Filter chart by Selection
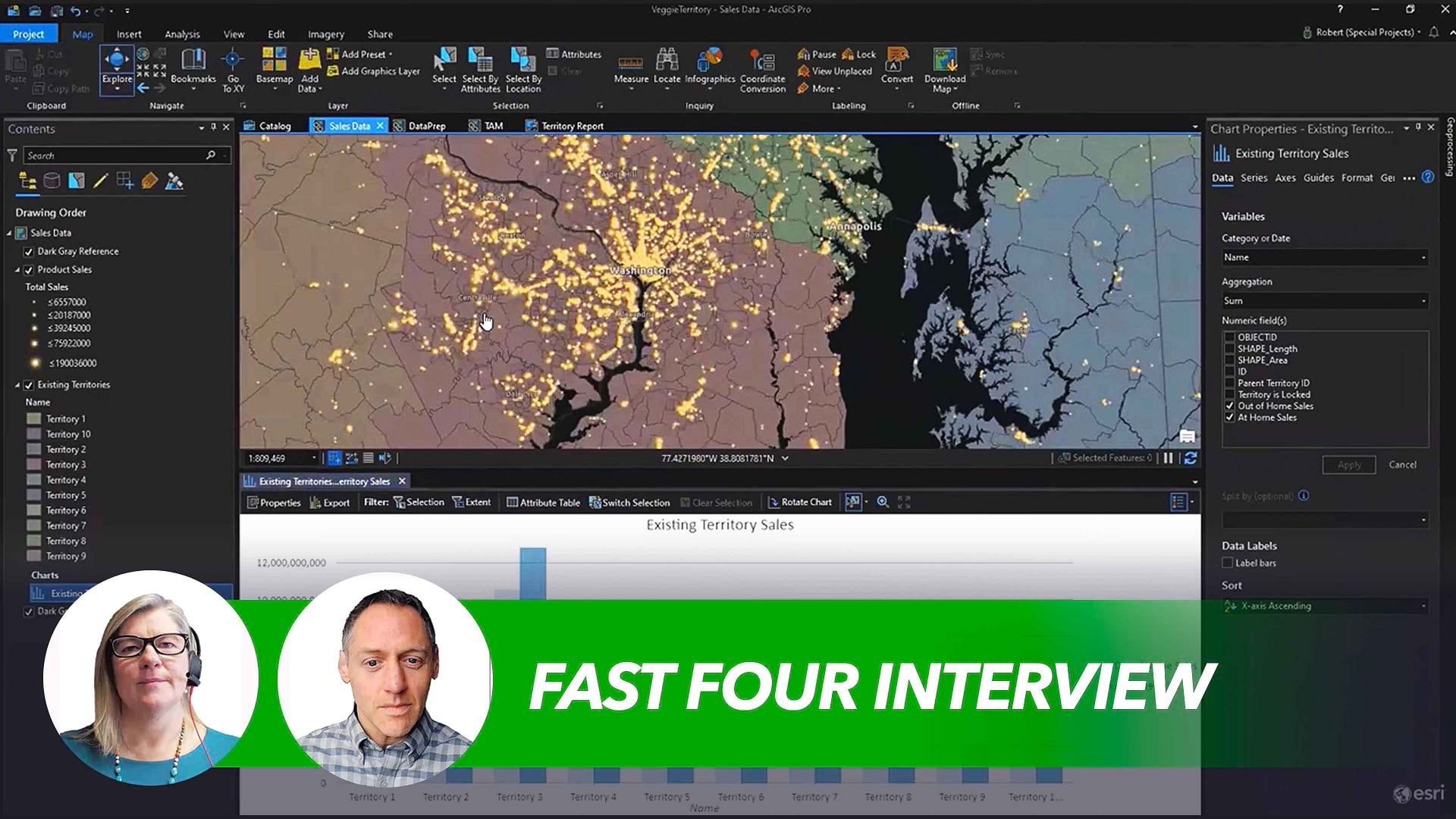1456x819 pixels. (x=419, y=502)
